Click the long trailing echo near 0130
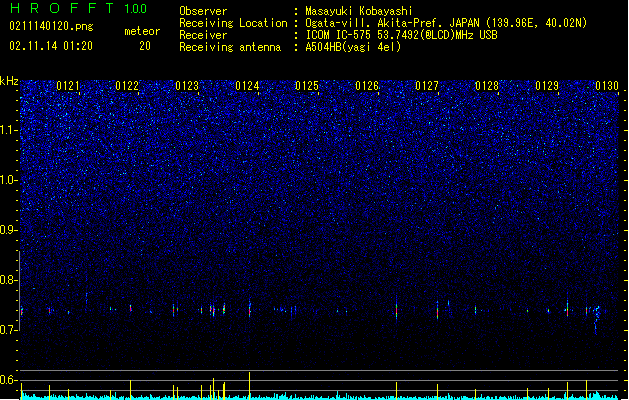Image resolution: width=629 pixels, height=400 pixels. [x=597, y=319]
